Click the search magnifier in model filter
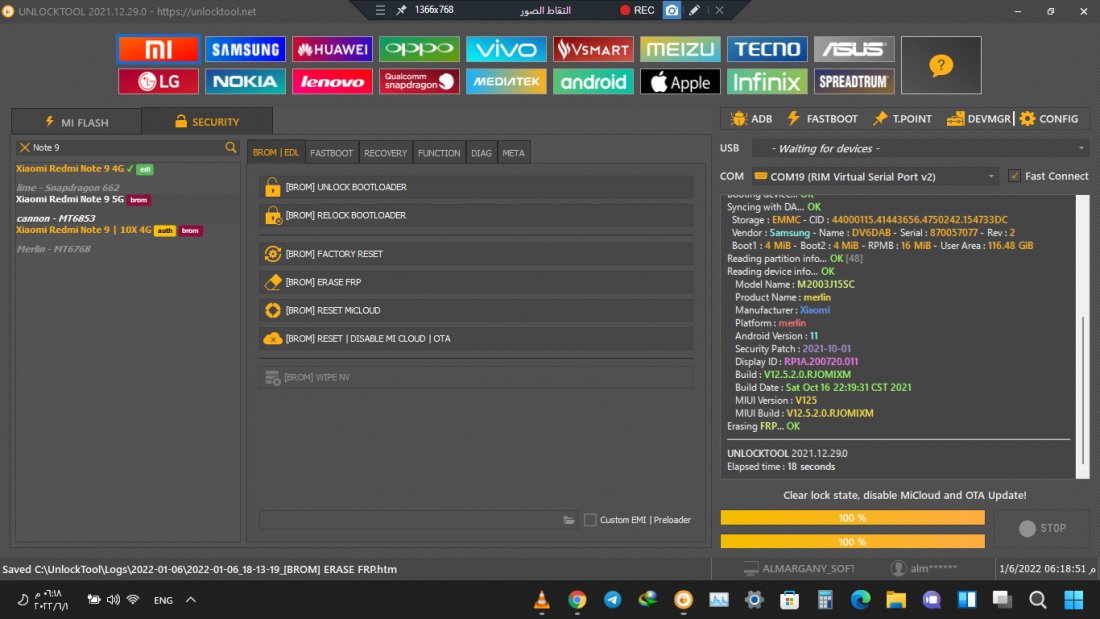Viewport: 1100px width, 619px height. coord(231,147)
